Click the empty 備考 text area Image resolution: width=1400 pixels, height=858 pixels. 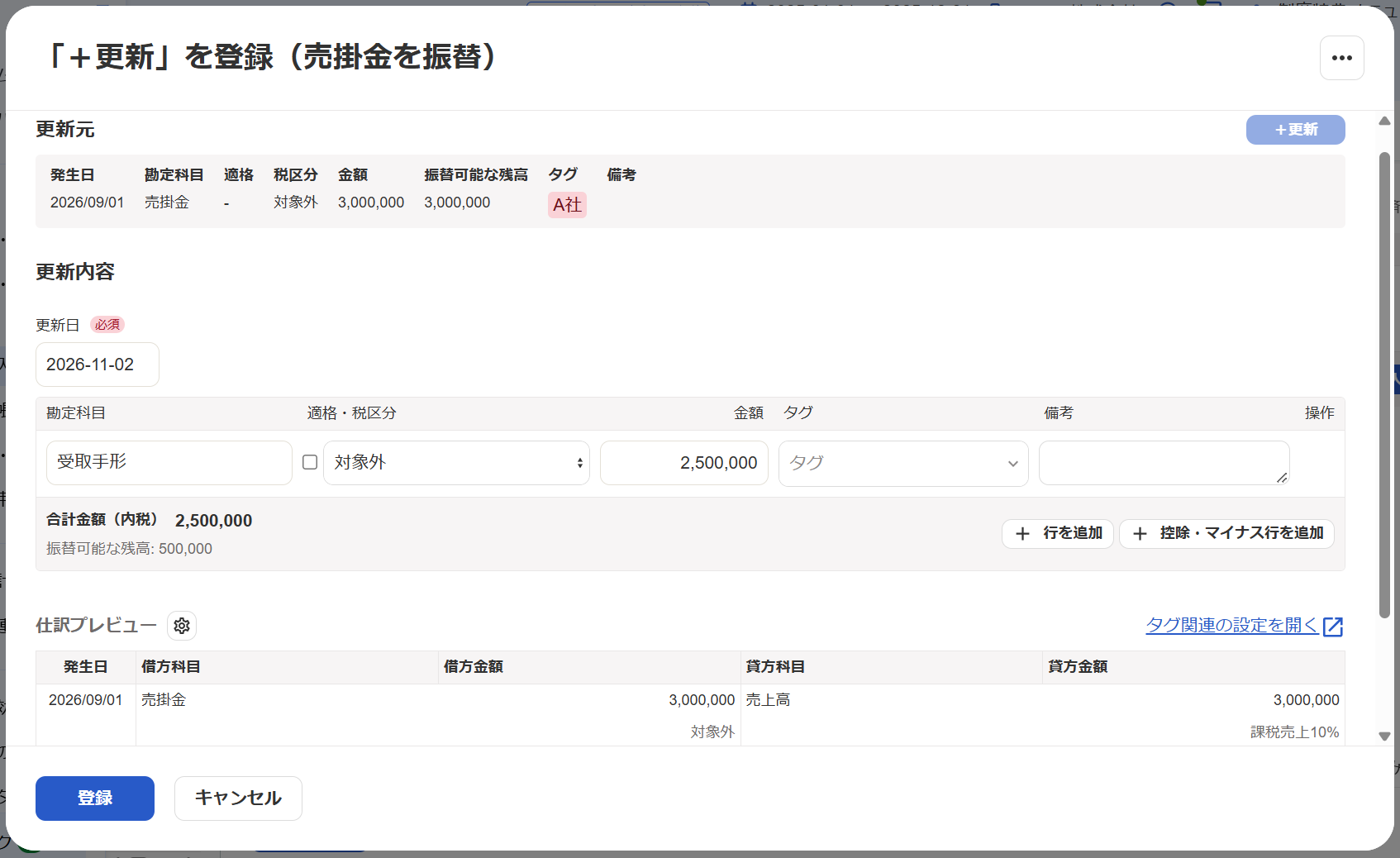coord(1164,463)
